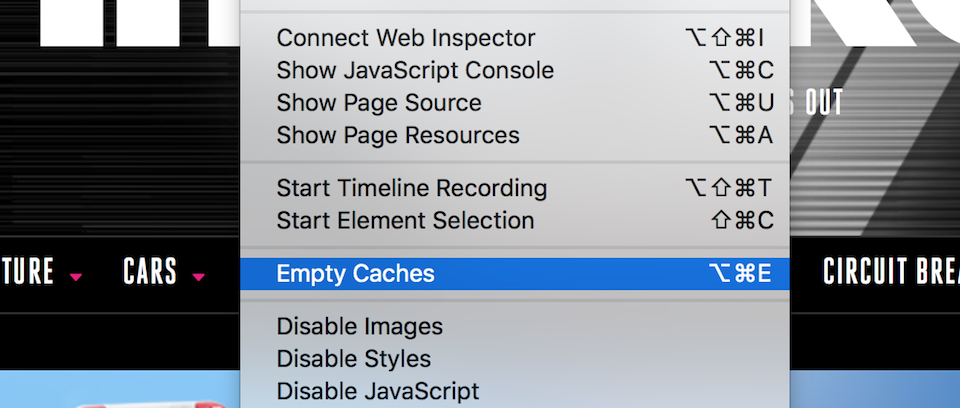Toggle the Disable JavaScript option
This screenshot has width=960, height=408.
pyautogui.click(x=514, y=391)
